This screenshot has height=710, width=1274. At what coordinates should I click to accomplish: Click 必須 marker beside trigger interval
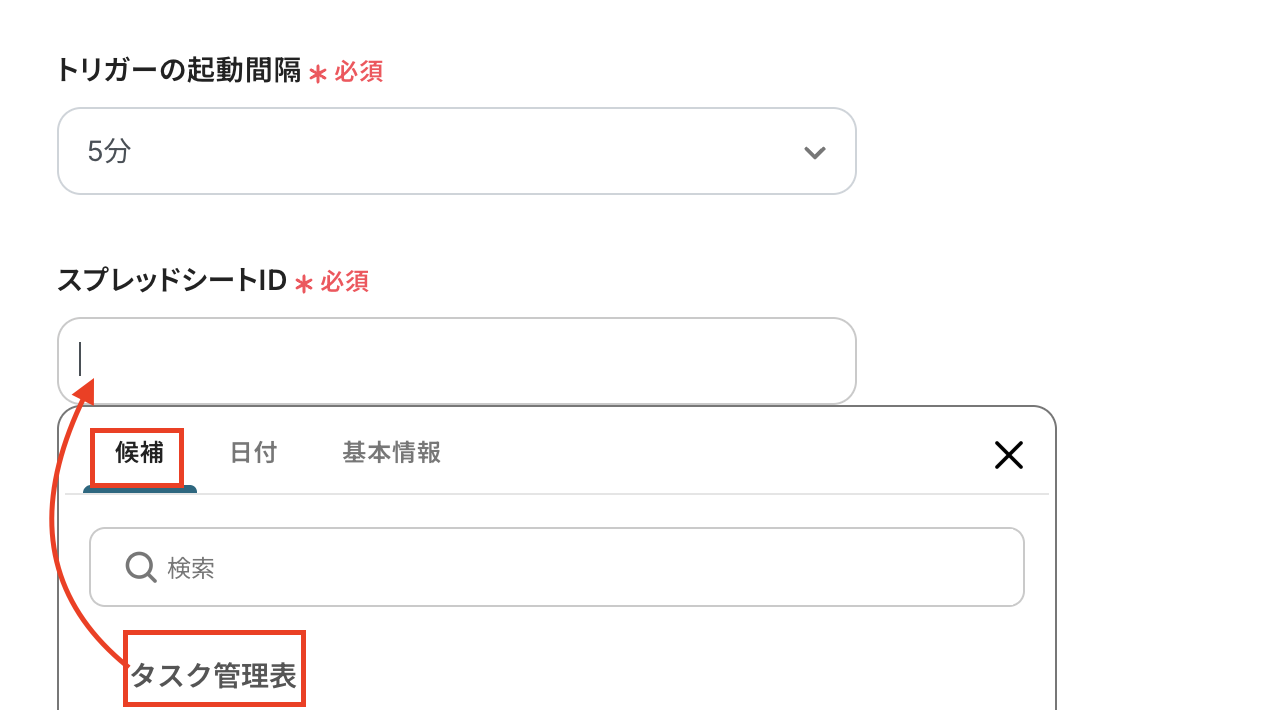tap(359, 72)
